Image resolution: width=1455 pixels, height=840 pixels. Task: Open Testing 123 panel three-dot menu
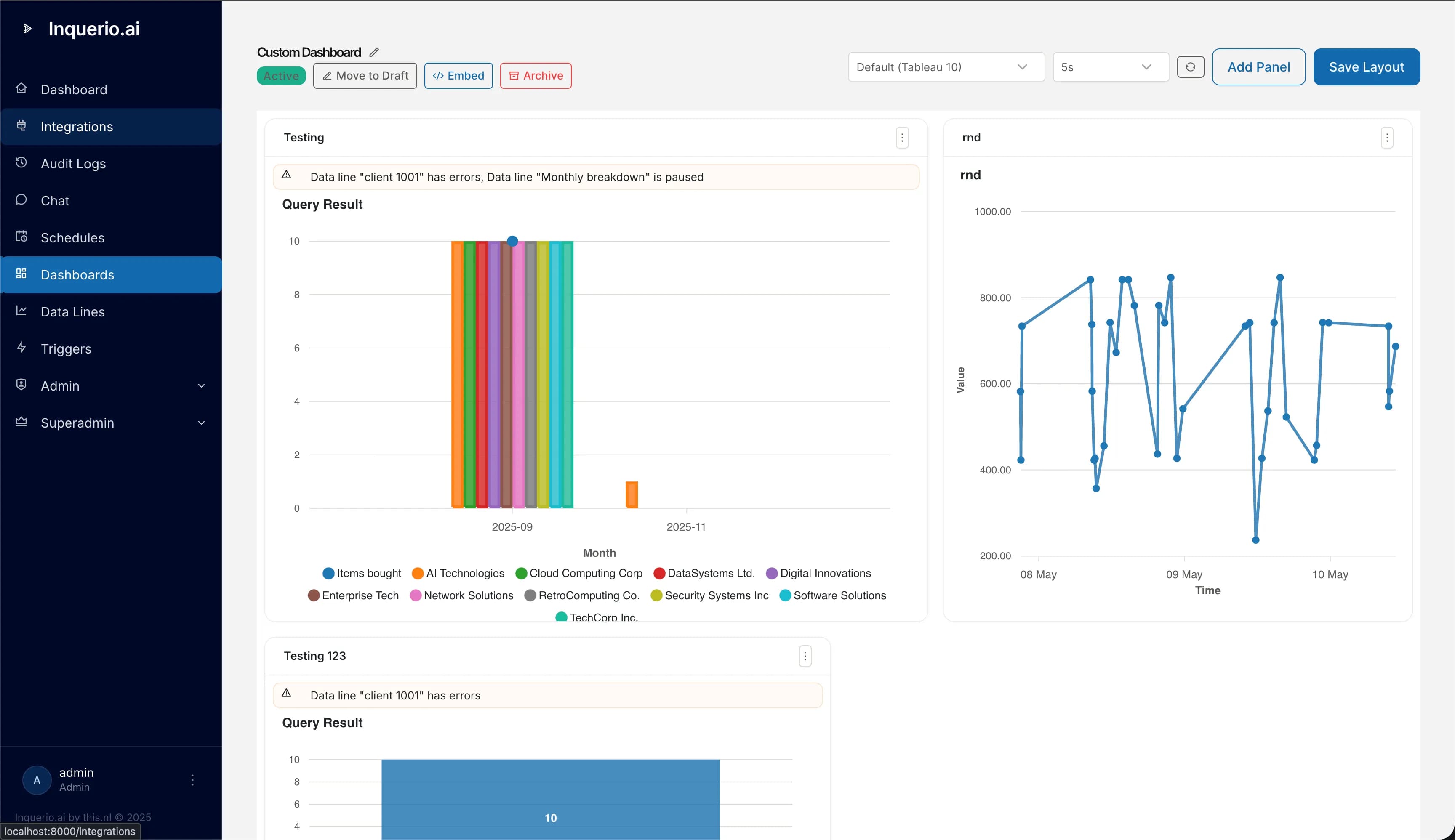[805, 656]
